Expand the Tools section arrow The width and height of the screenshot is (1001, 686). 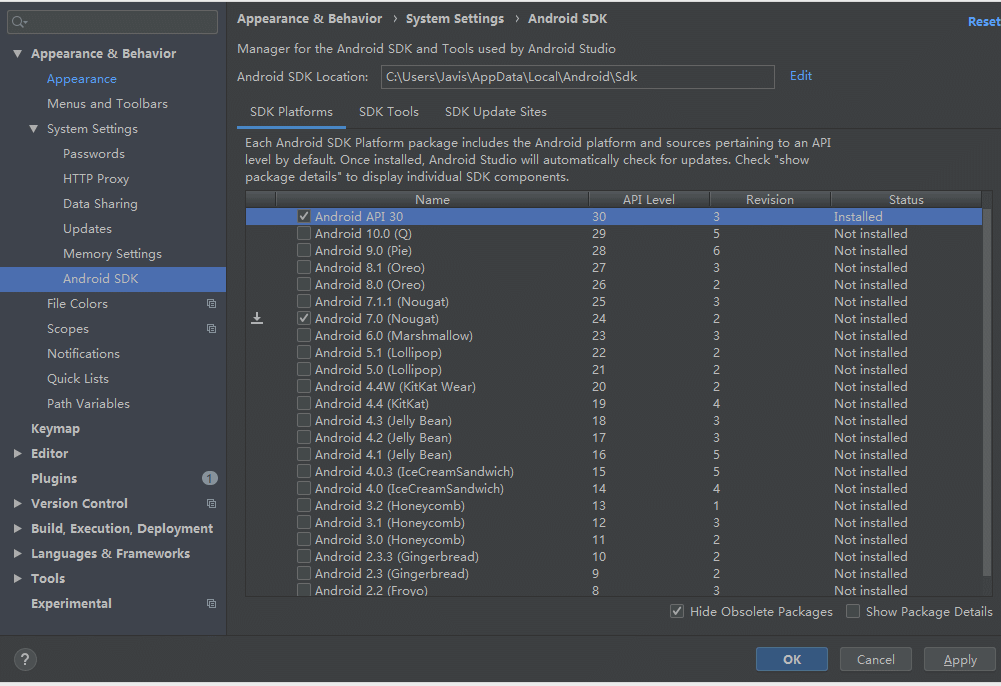17,578
